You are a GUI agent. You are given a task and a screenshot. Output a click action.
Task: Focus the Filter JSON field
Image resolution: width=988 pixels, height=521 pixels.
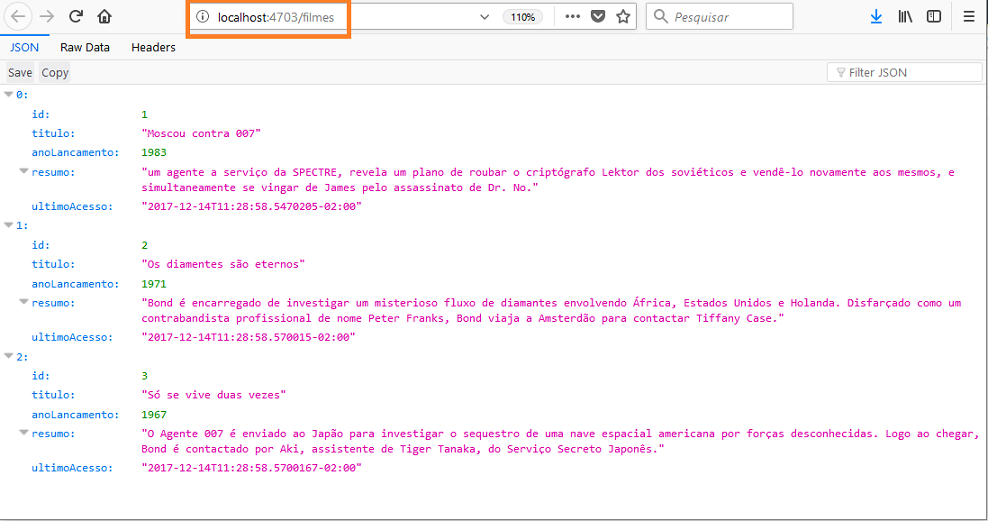coord(904,72)
